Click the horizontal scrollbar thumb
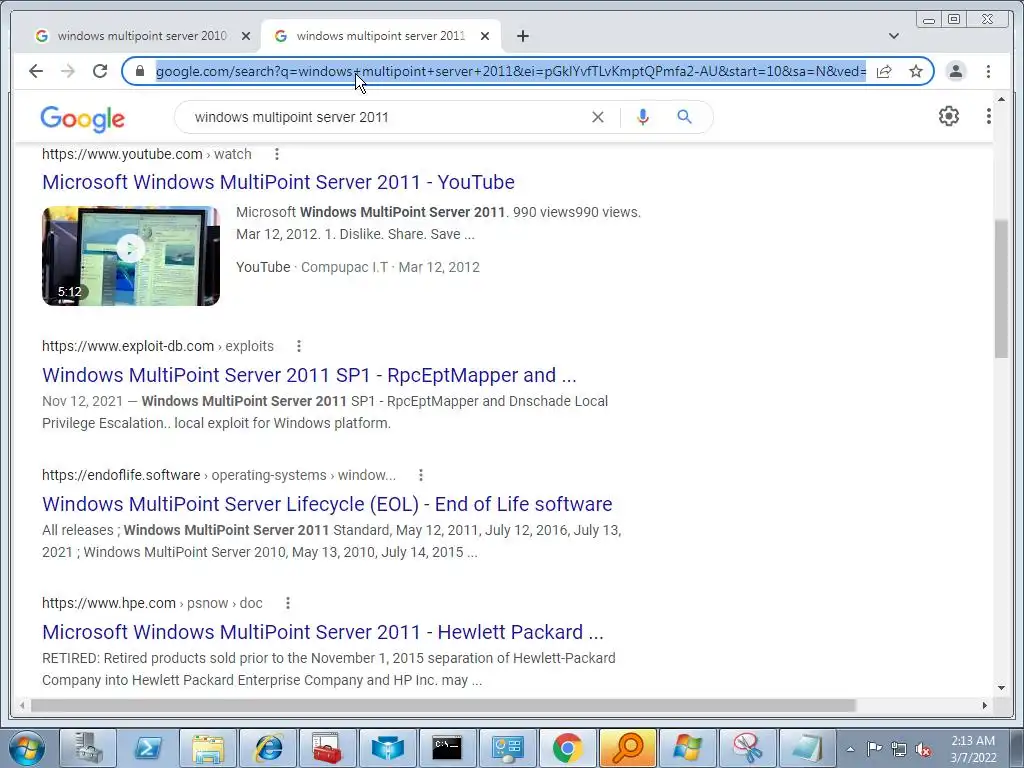The image size is (1024, 768). tap(443, 705)
